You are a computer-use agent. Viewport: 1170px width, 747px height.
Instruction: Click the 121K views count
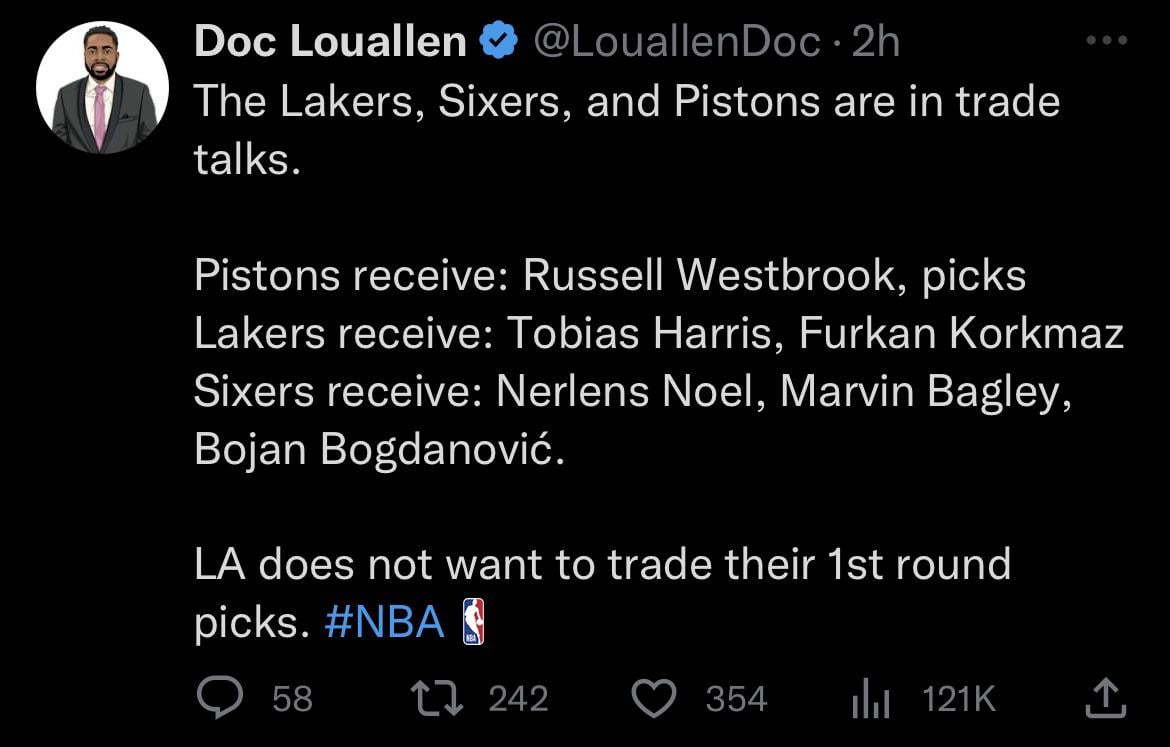pyautogui.click(x=959, y=699)
